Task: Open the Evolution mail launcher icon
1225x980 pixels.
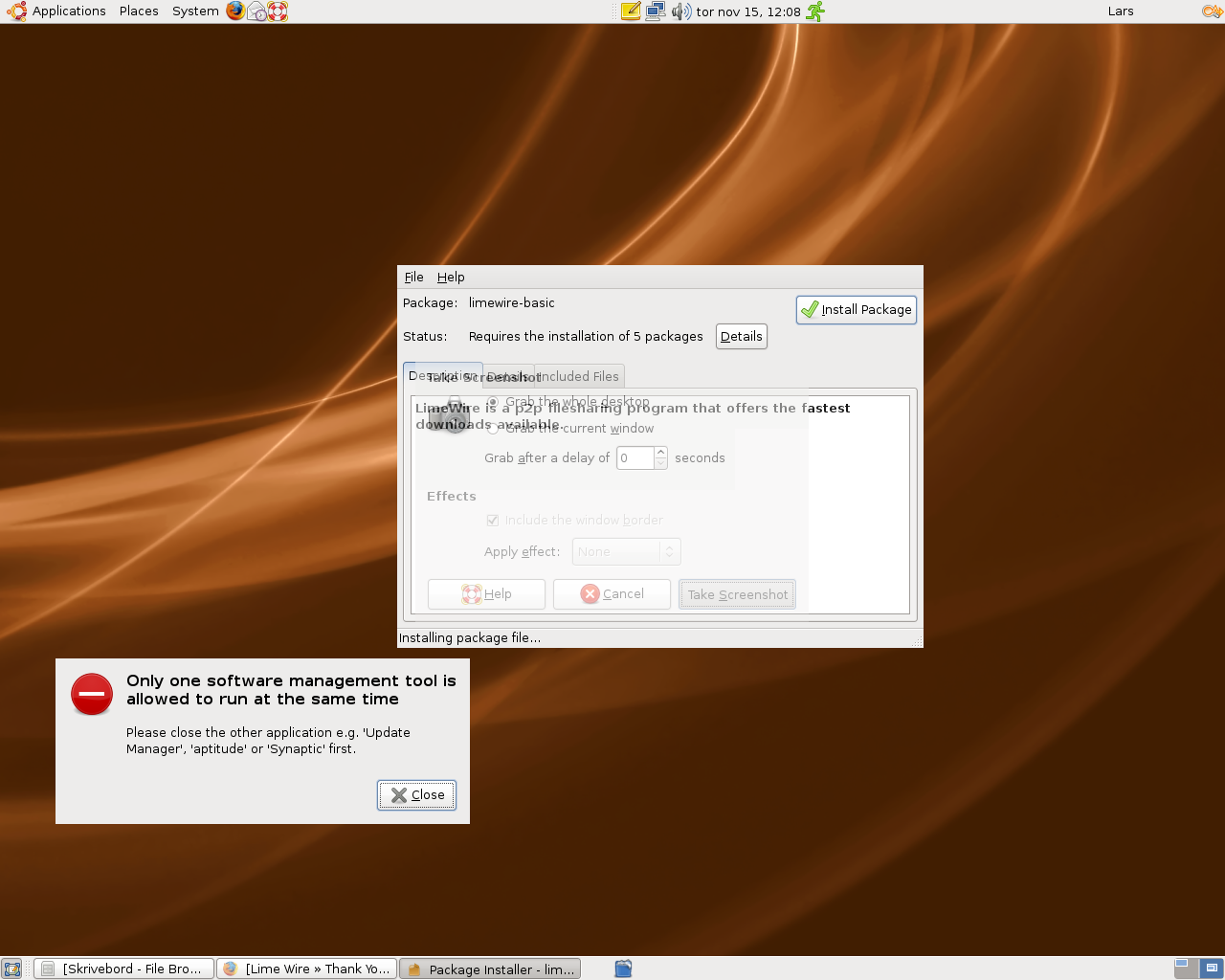Action: coord(256,11)
